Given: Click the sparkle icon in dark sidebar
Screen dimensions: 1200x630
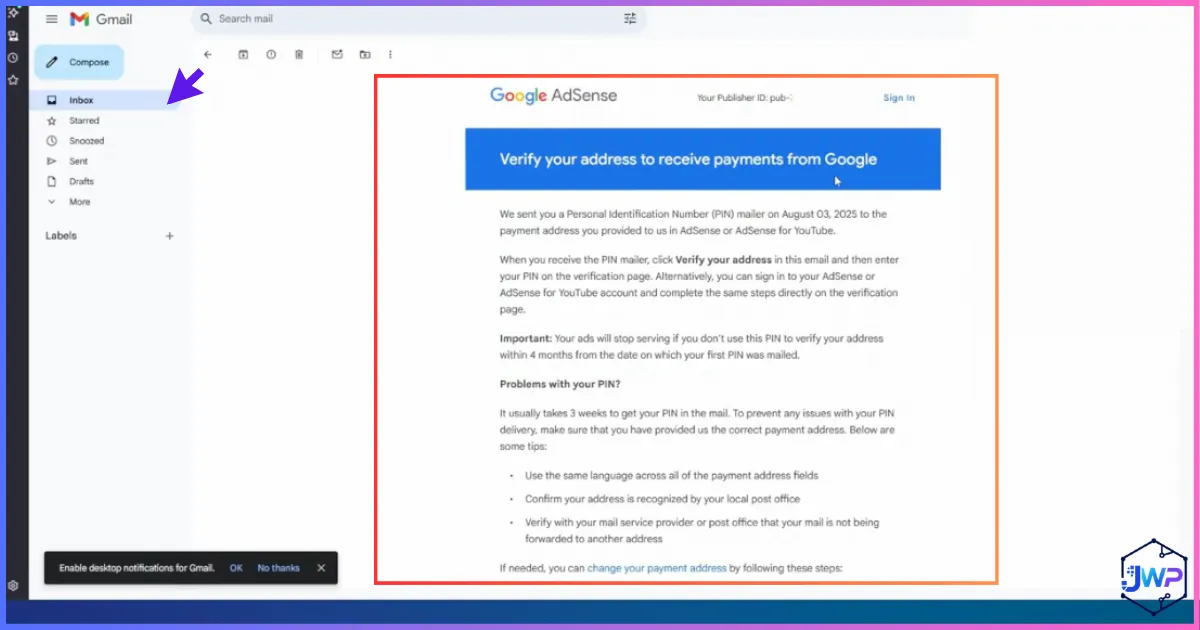Looking at the screenshot, I should click(x=13, y=12).
